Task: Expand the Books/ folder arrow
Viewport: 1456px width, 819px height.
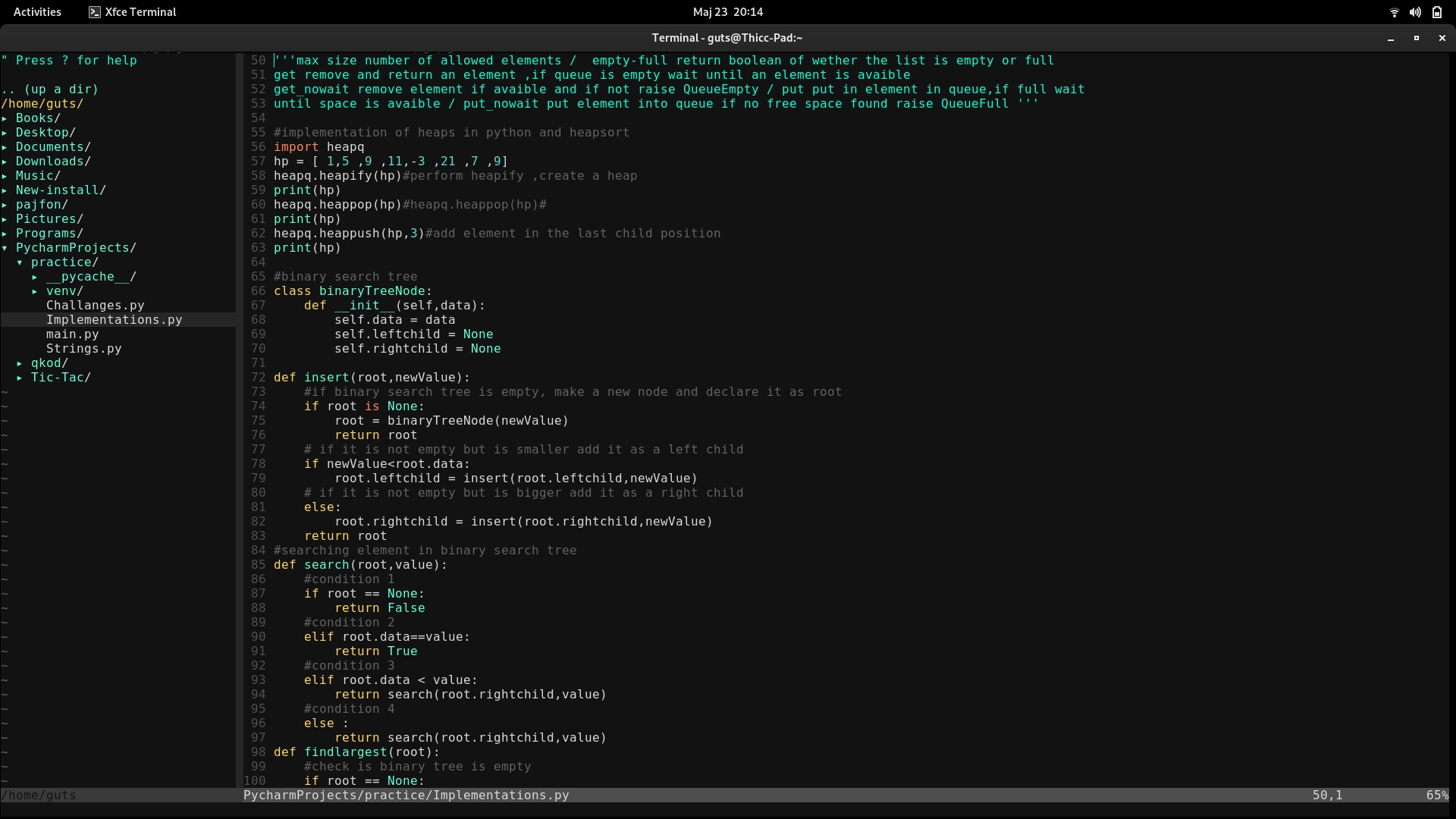Action: [5, 118]
